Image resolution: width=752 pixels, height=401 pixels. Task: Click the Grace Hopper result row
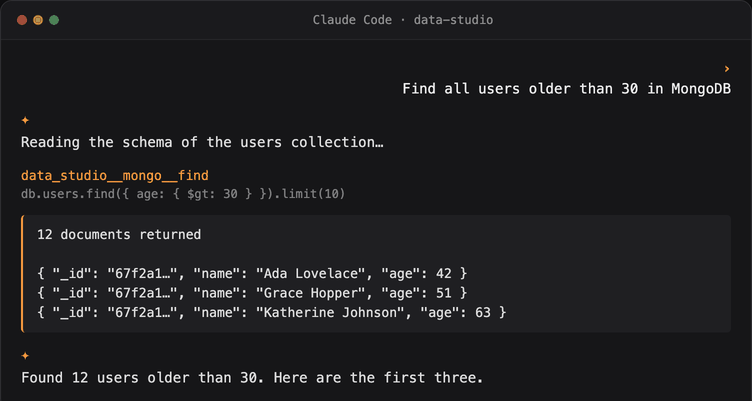(x=252, y=293)
